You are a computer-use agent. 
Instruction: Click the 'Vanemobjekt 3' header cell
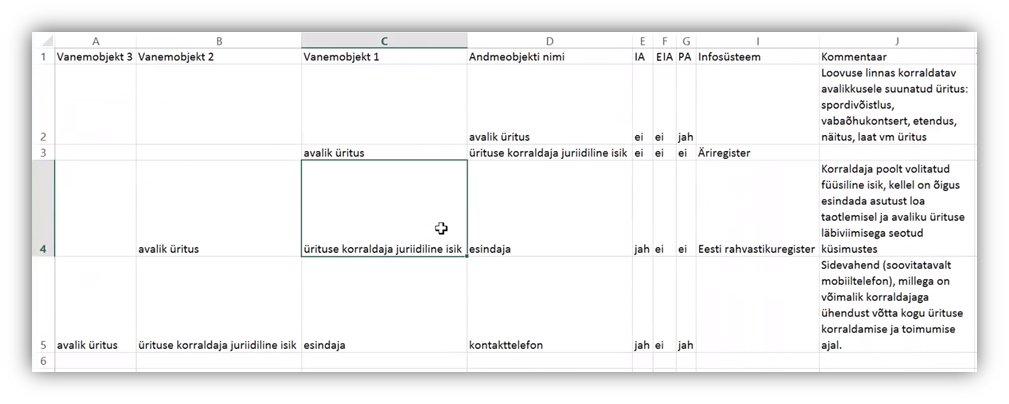click(x=95, y=57)
